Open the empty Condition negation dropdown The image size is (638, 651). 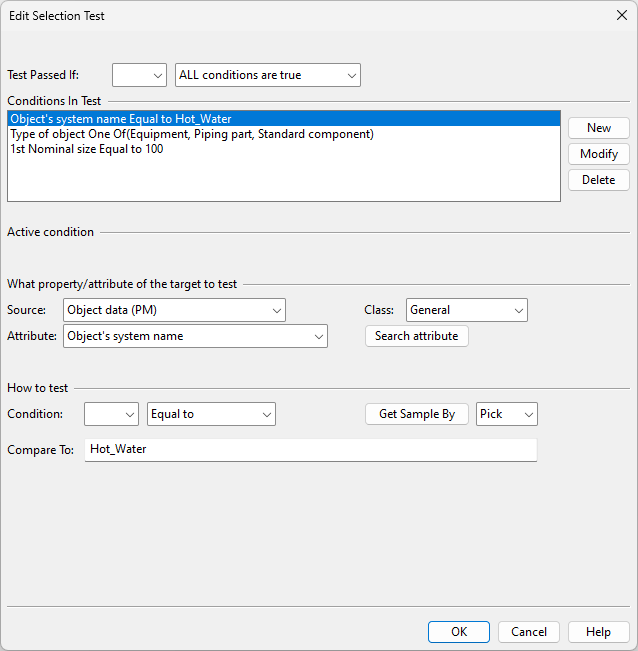(111, 414)
